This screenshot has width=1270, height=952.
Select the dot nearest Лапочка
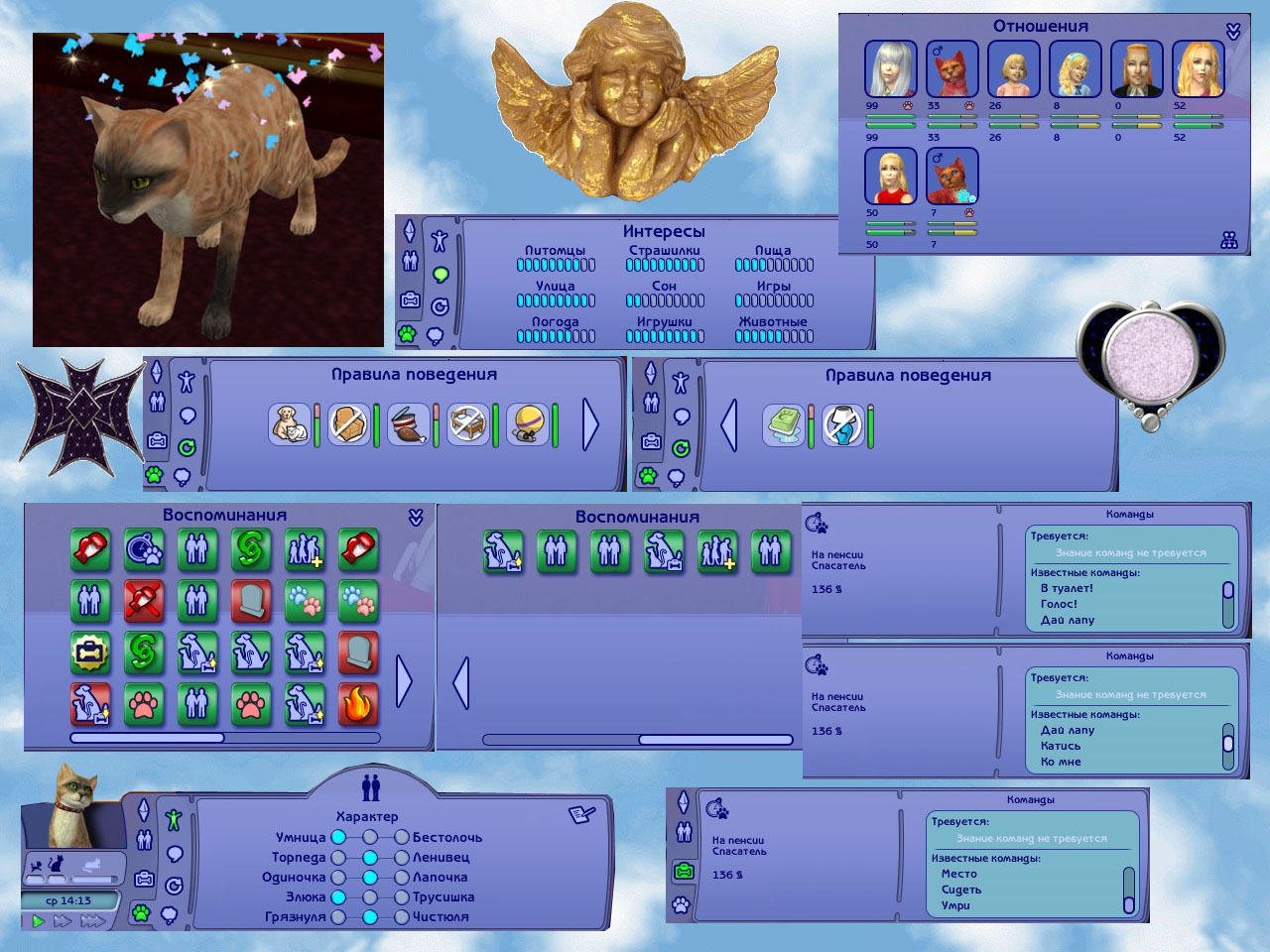coord(402,877)
